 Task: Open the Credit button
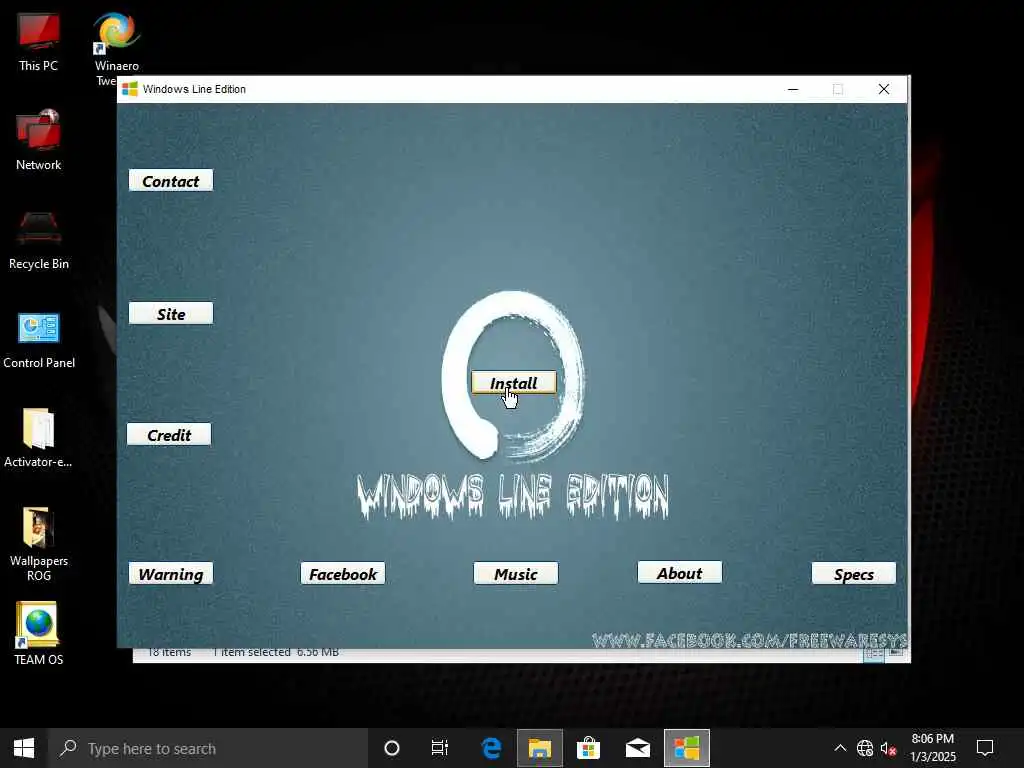tap(168, 434)
